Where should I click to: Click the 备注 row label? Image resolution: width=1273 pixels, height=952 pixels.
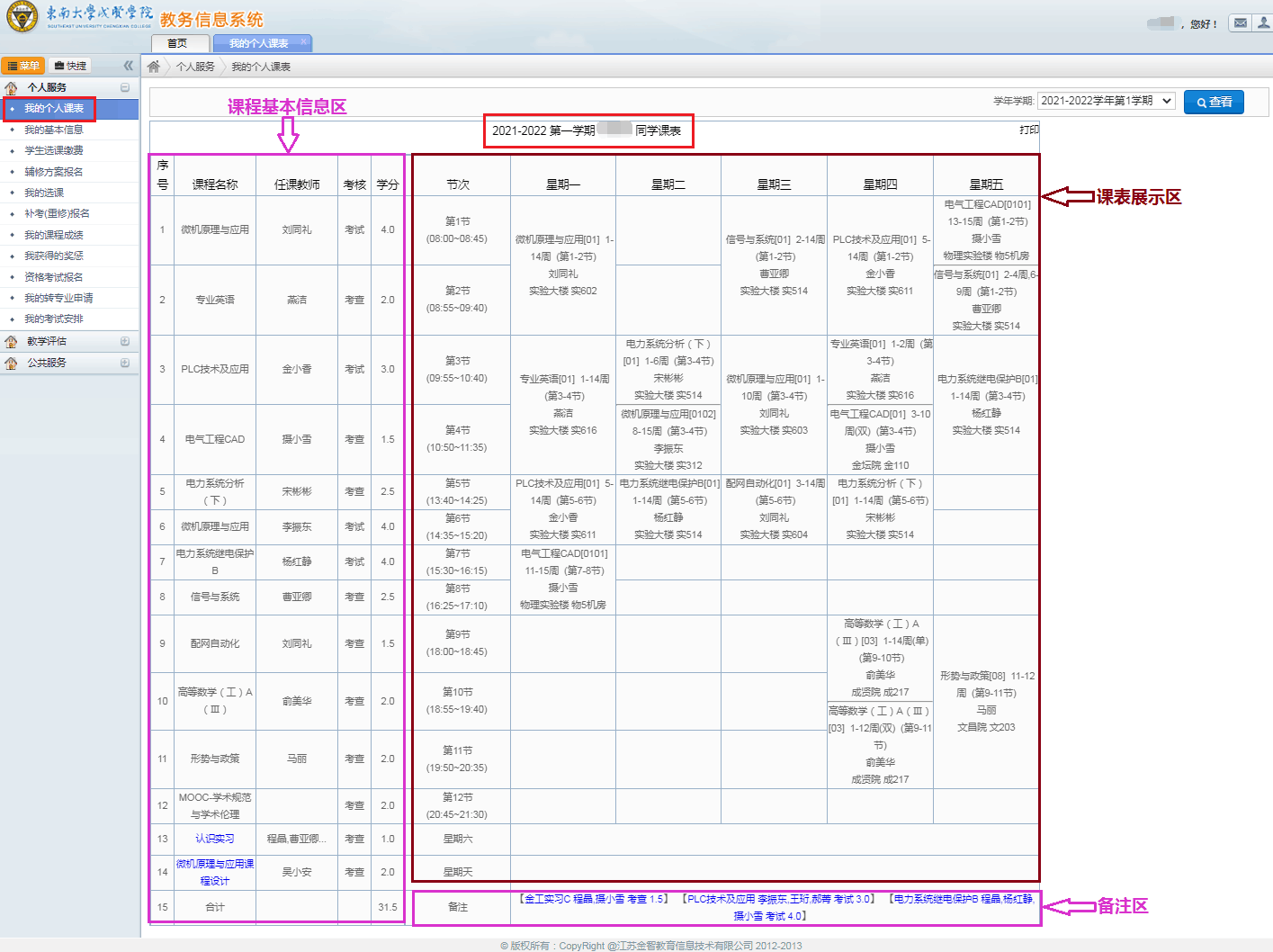(x=457, y=907)
